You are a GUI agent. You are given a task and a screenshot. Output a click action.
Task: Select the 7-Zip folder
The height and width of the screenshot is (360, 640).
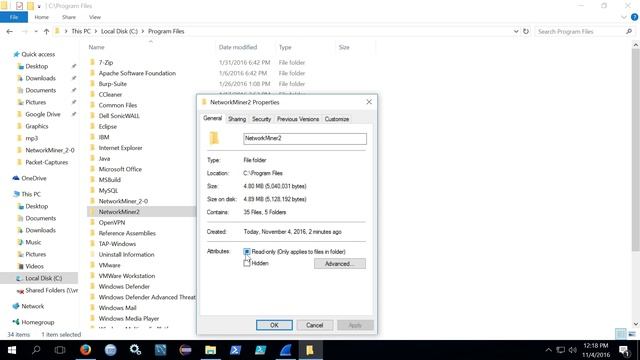(x=106, y=62)
